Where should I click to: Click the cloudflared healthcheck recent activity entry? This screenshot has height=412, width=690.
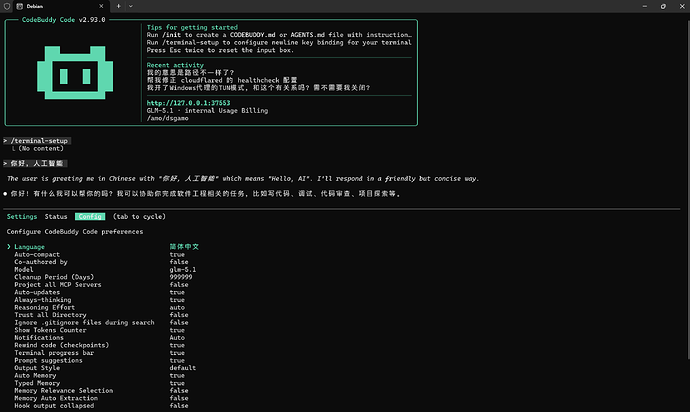pyautogui.click(x=222, y=80)
